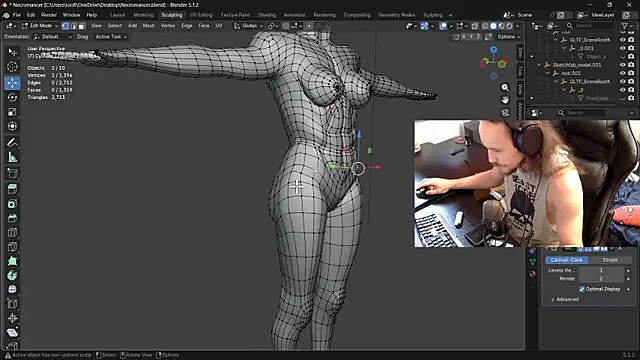The width and height of the screenshot is (640, 360).
Task: Select the Annotate tool
Action: (12, 142)
